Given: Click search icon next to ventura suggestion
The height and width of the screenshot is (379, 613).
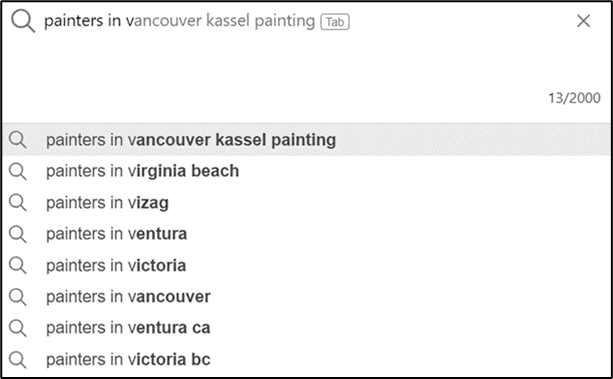Looking at the screenshot, I should [x=18, y=234].
